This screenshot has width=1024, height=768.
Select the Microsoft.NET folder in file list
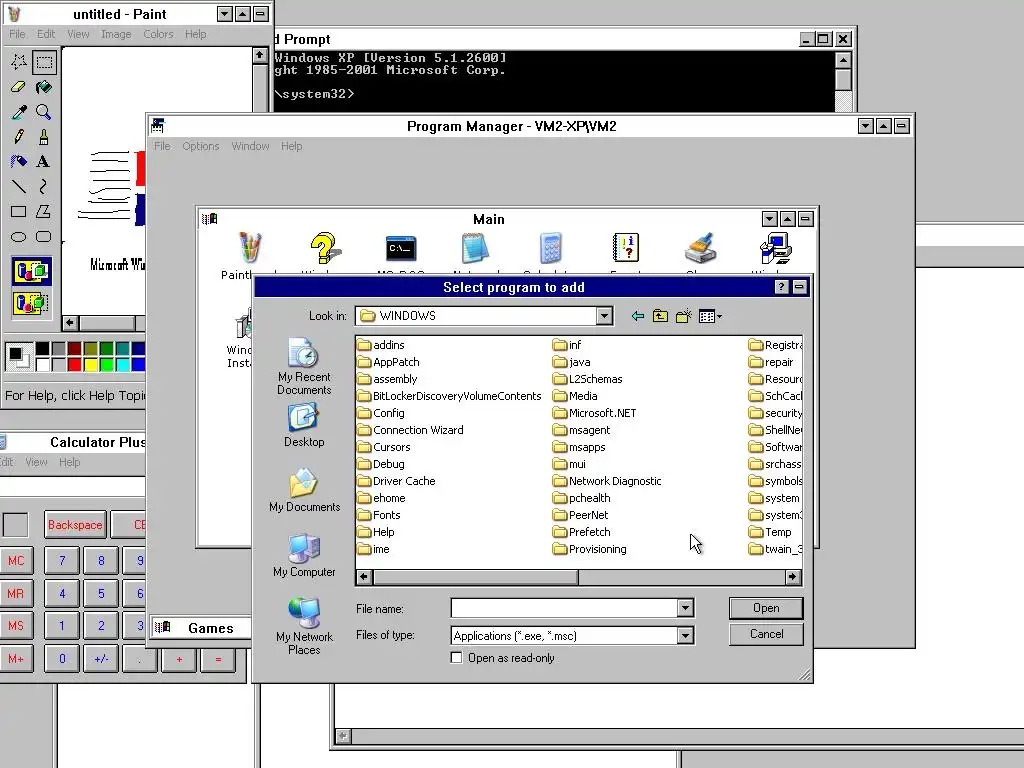(594, 413)
